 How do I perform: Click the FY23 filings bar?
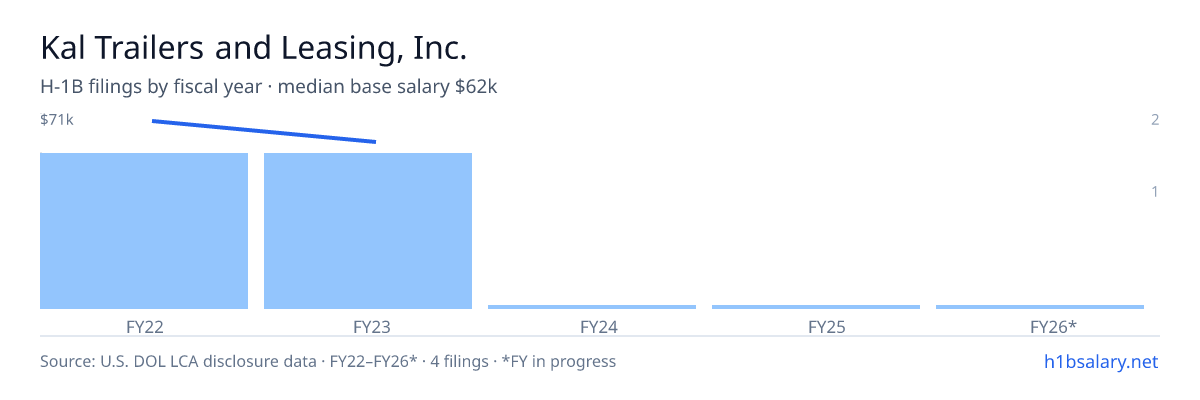[368, 231]
